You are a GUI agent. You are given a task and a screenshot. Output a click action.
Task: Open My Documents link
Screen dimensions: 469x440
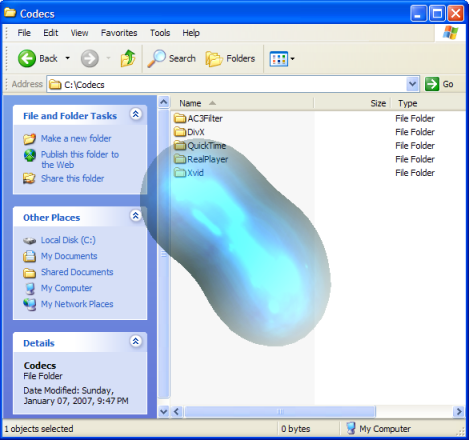(69, 256)
